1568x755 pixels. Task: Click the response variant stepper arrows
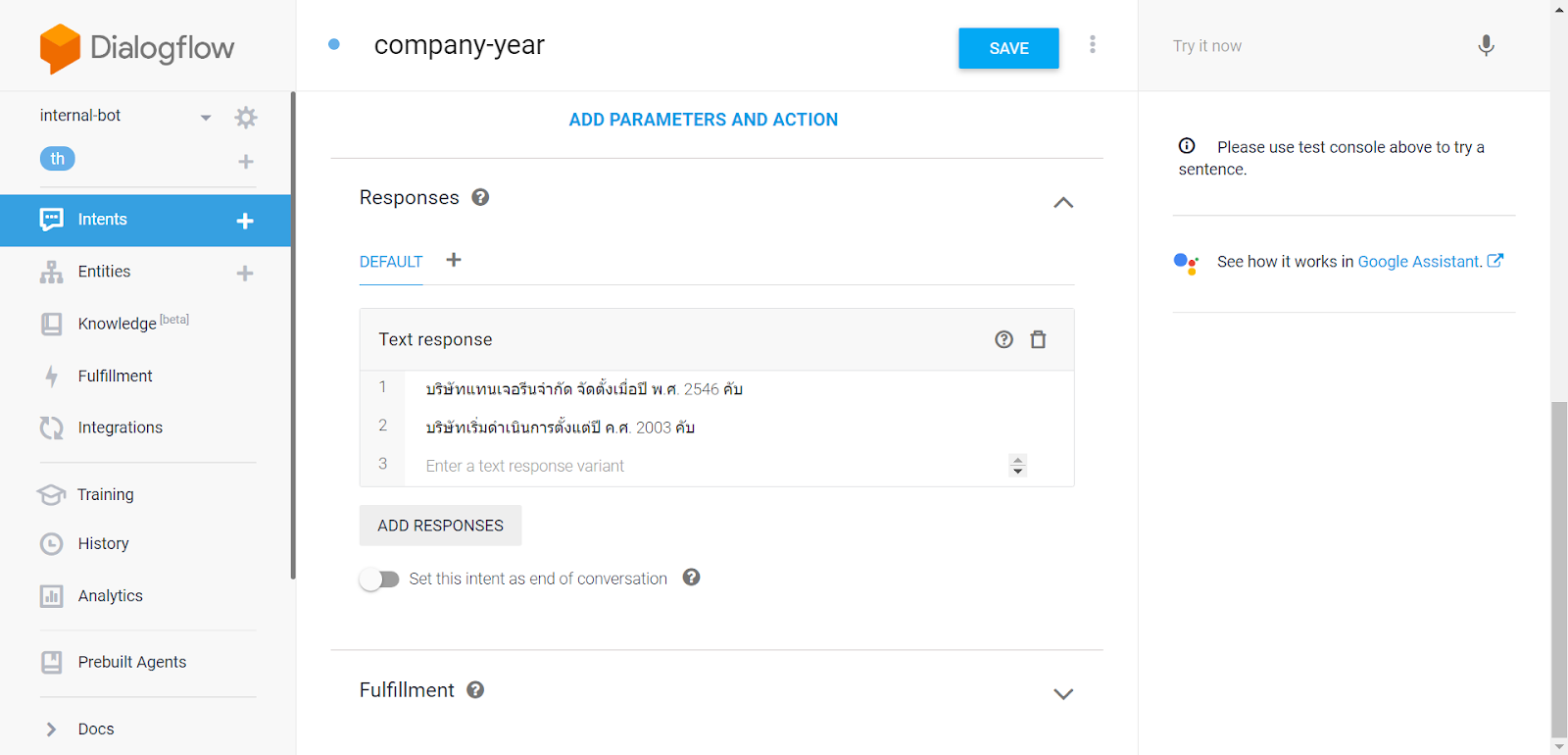[x=1018, y=466]
